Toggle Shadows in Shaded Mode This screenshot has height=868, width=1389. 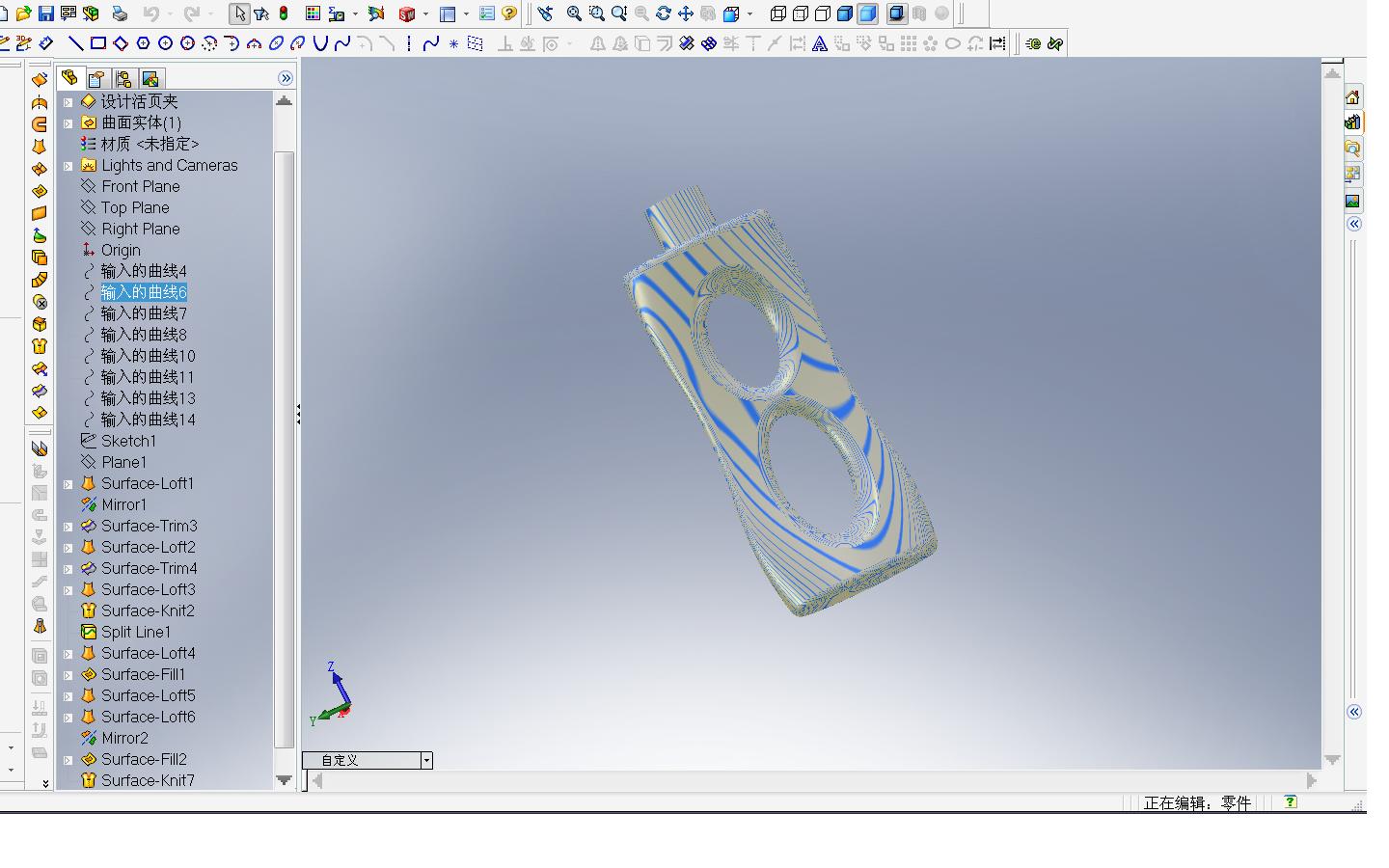click(897, 14)
